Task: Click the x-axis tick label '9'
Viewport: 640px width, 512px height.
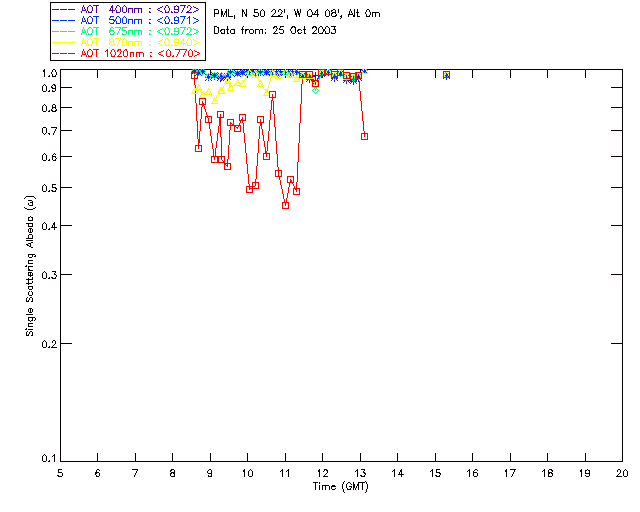Action: [210, 473]
